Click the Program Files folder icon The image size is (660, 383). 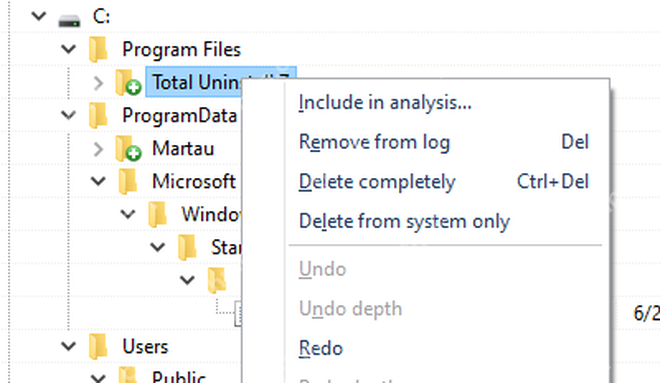click(x=98, y=49)
